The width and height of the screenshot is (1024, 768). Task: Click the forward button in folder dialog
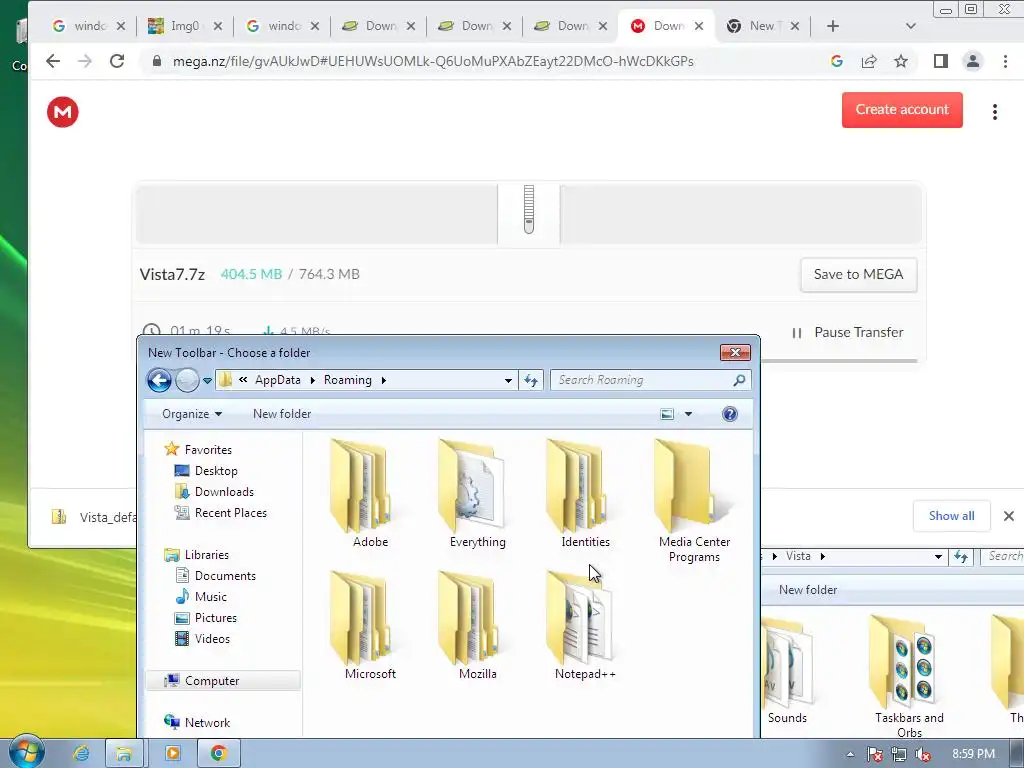[x=187, y=380]
